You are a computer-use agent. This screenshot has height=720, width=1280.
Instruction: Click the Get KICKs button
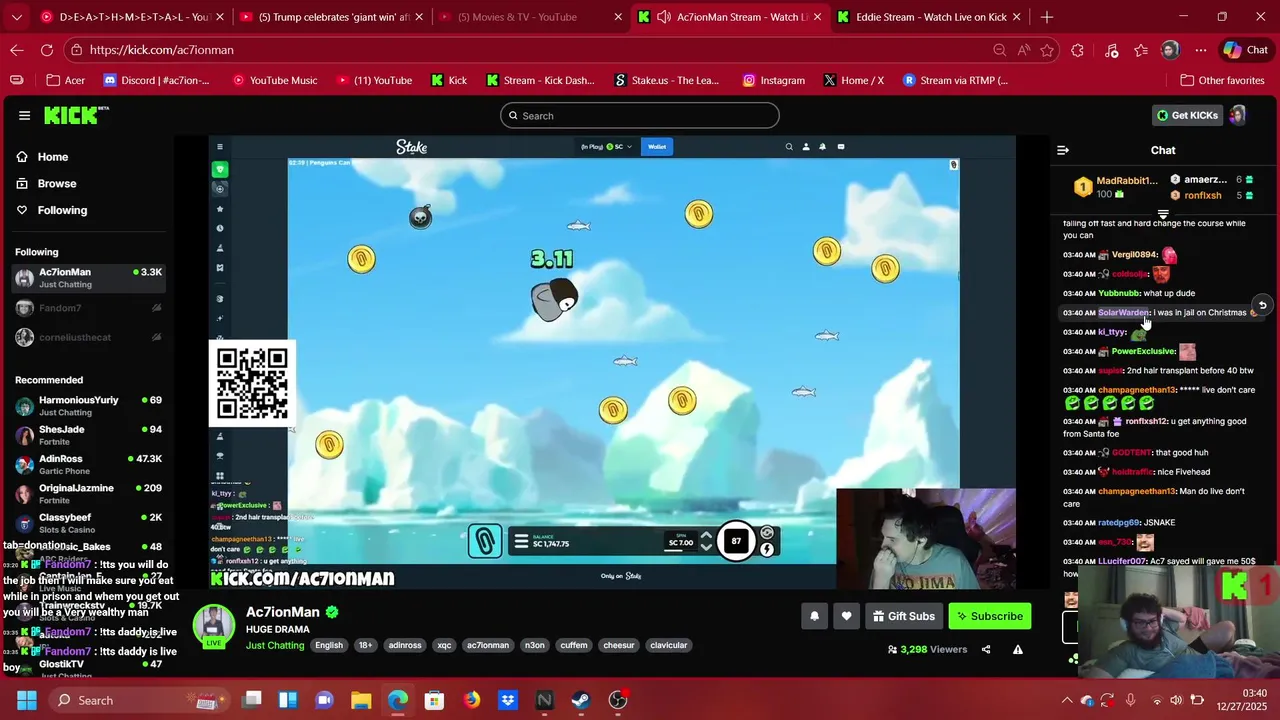click(1187, 115)
